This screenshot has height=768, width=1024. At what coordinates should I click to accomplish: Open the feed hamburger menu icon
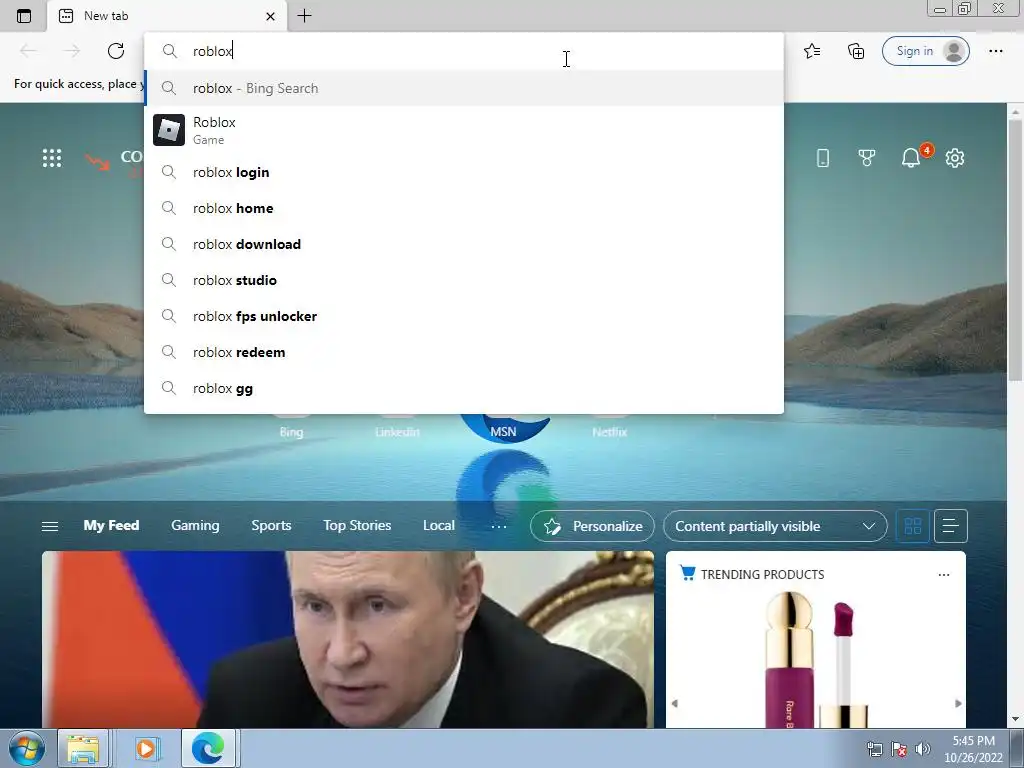tap(50, 526)
